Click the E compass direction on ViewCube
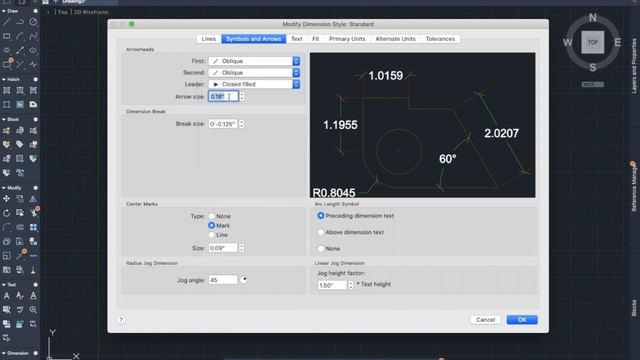The height and width of the screenshot is (360, 640). (618, 42)
